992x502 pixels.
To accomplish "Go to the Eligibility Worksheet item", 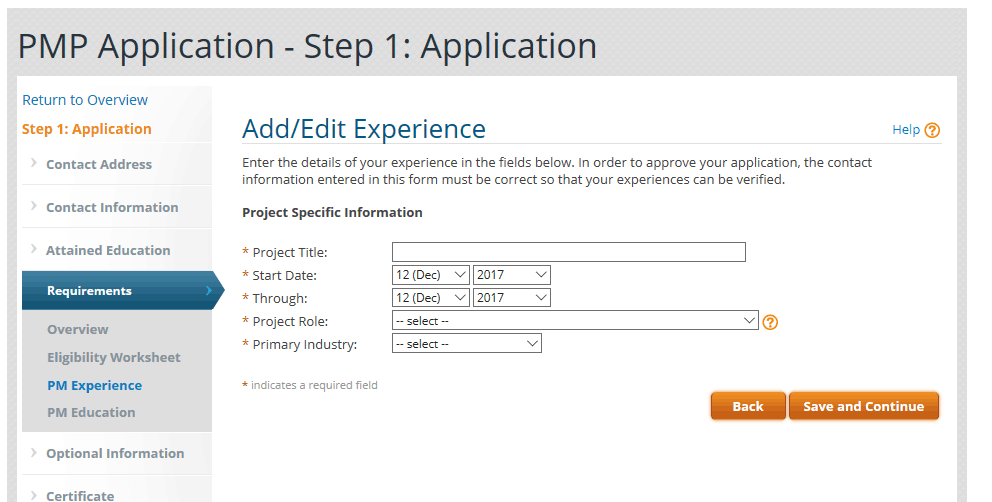I will (114, 357).
